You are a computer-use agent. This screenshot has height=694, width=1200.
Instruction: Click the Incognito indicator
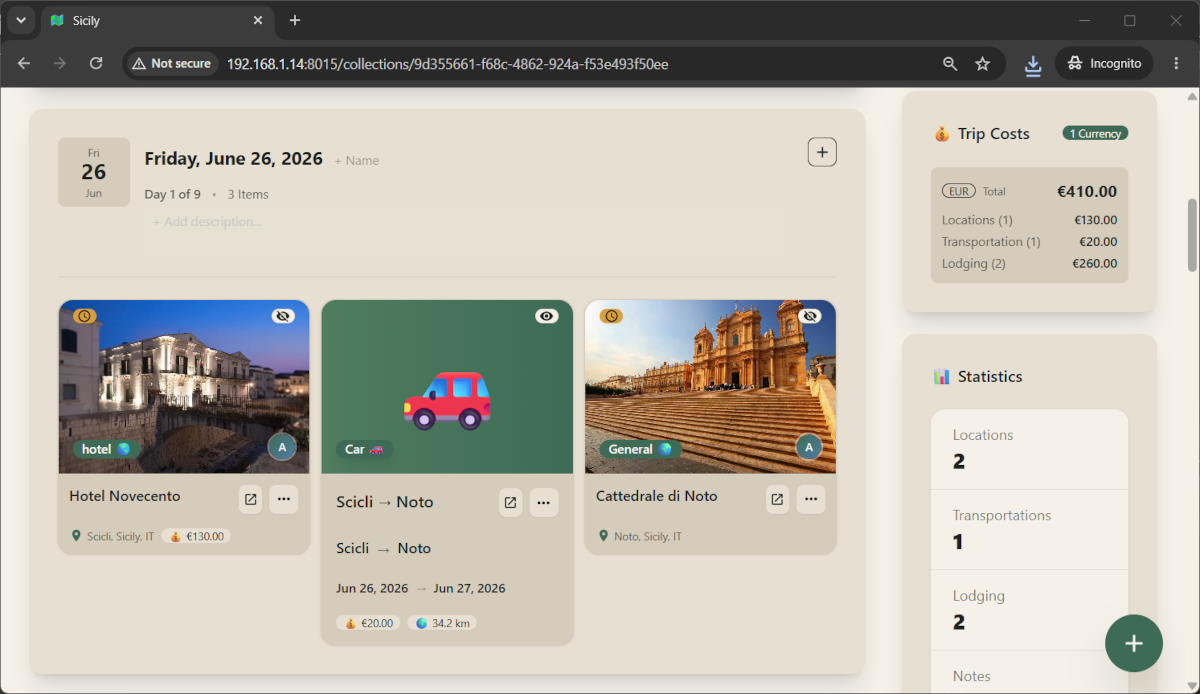click(x=1104, y=63)
